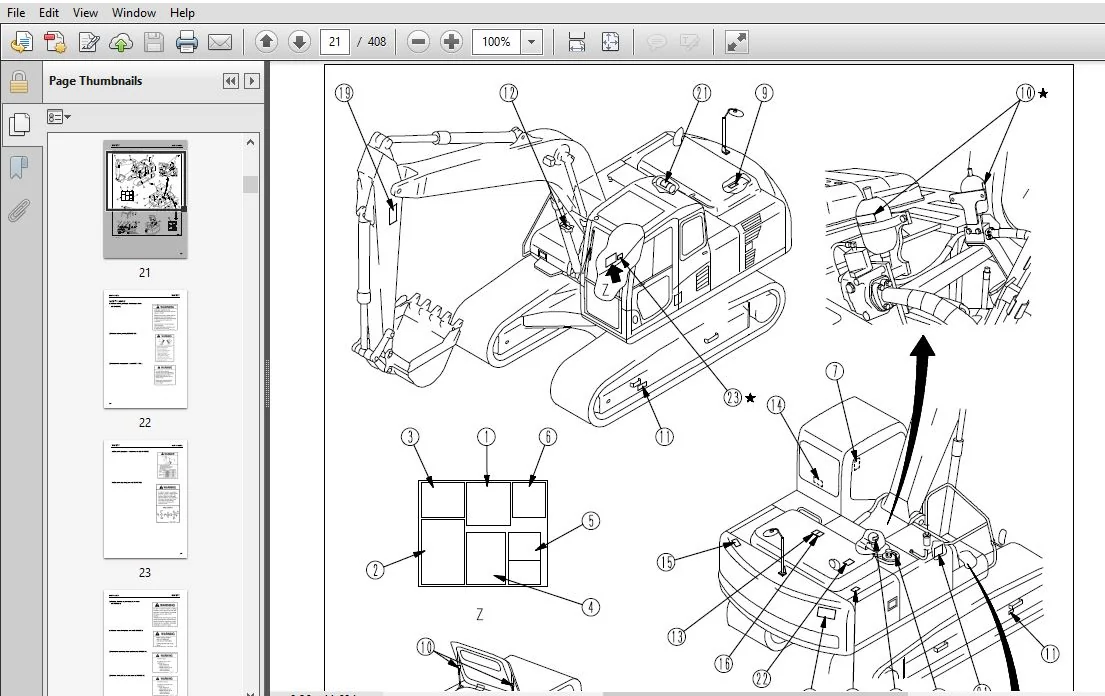Click the detail view letter Z label

pyautogui.click(x=479, y=614)
